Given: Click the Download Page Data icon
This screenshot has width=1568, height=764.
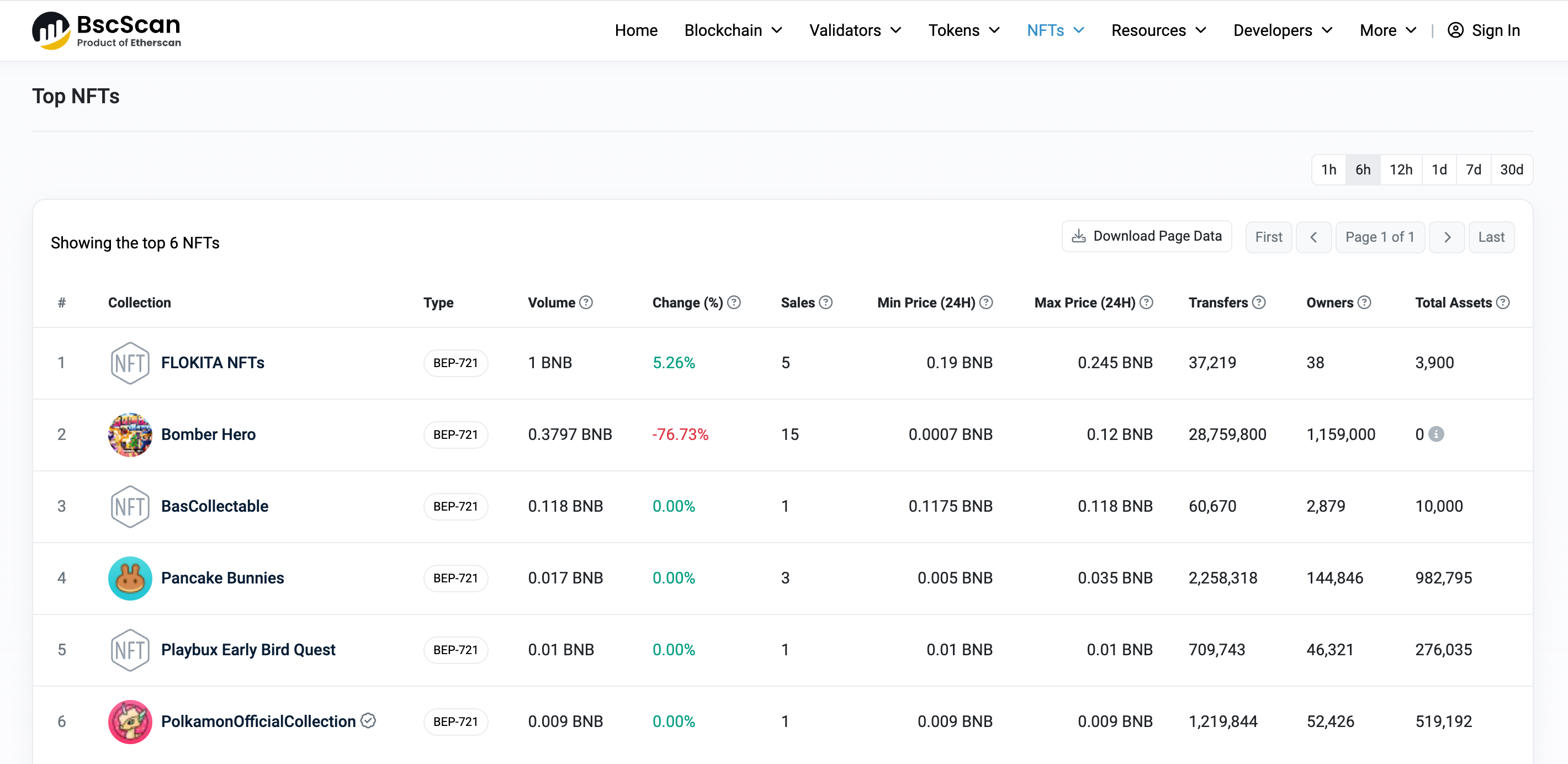Looking at the screenshot, I should point(1080,236).
